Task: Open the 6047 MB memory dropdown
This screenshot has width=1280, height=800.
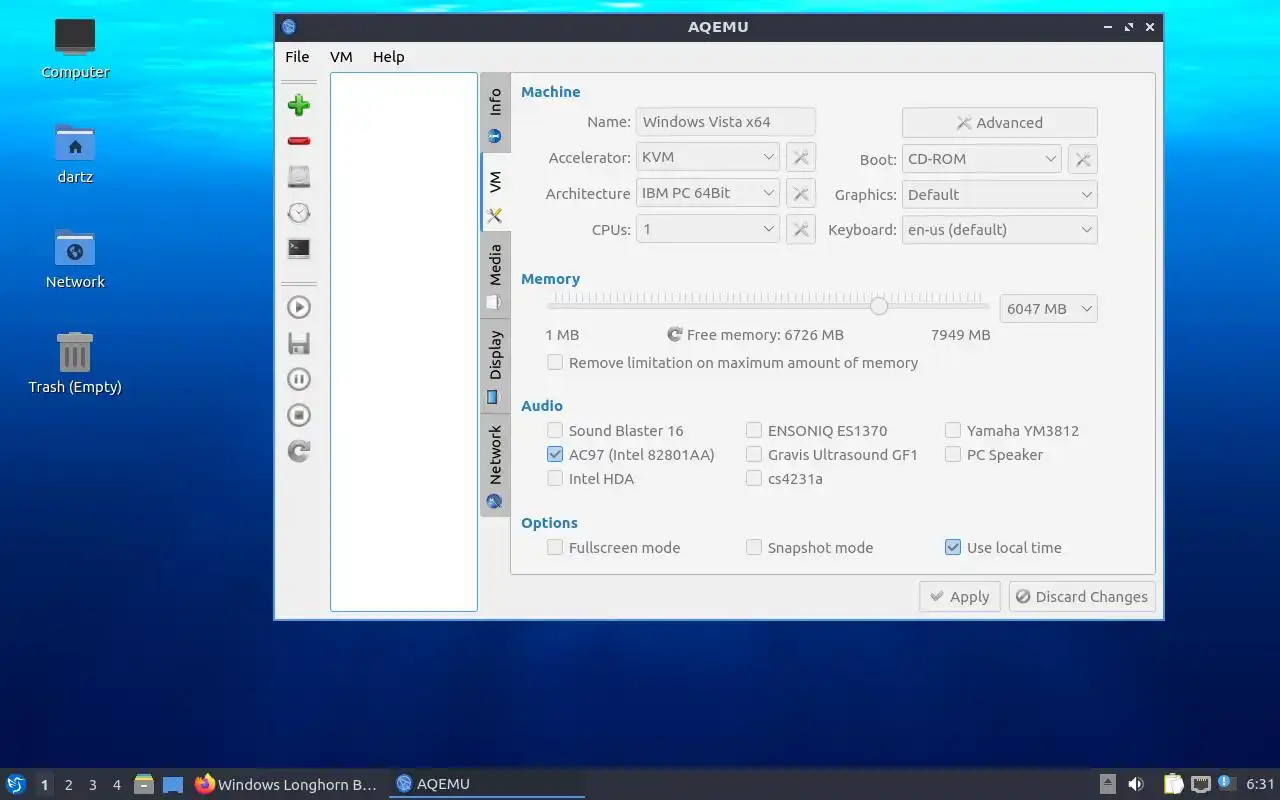Action: [x=1048, y=309]
